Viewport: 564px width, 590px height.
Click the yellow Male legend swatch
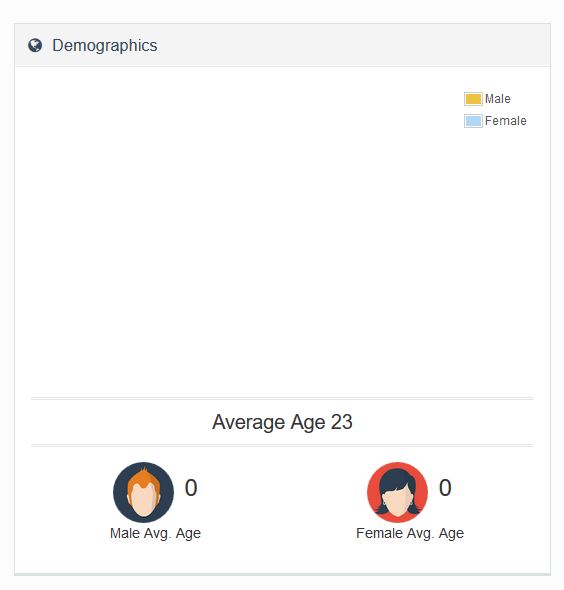(x=473, y=99)
